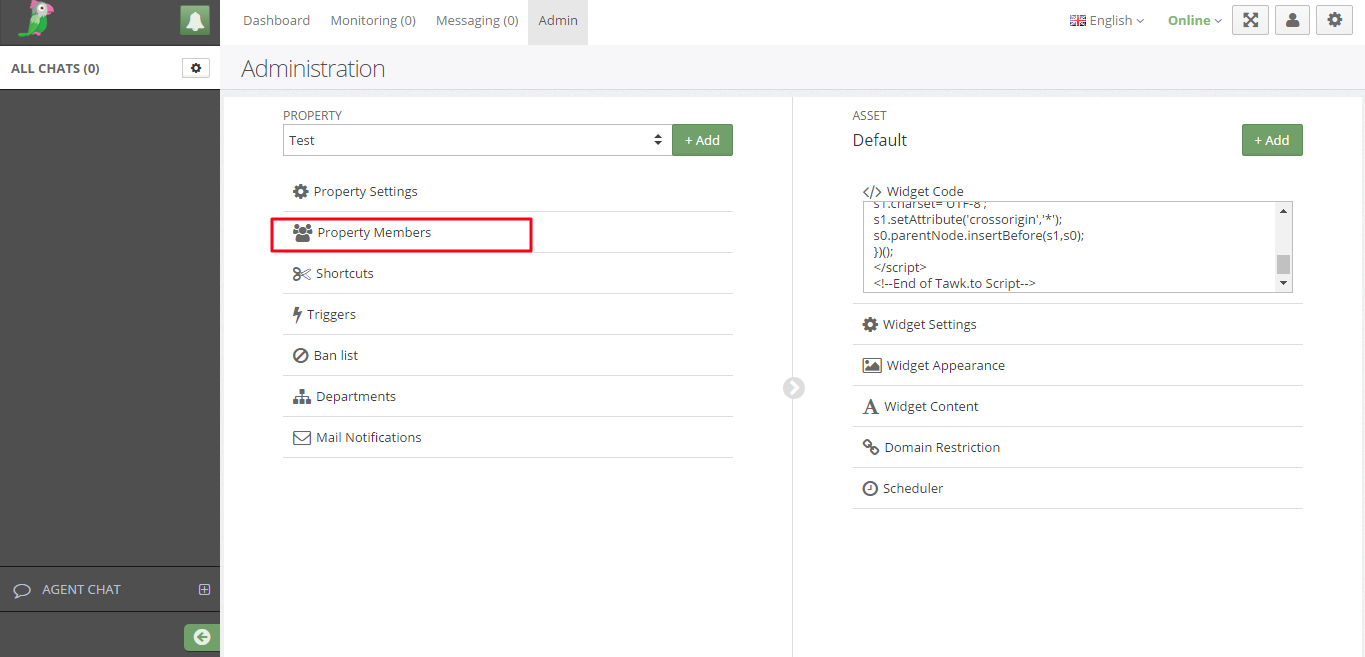The height and width of the screenshot is (657, 1365).
Task: Click the Default asset name
Action: pos(880,140)
